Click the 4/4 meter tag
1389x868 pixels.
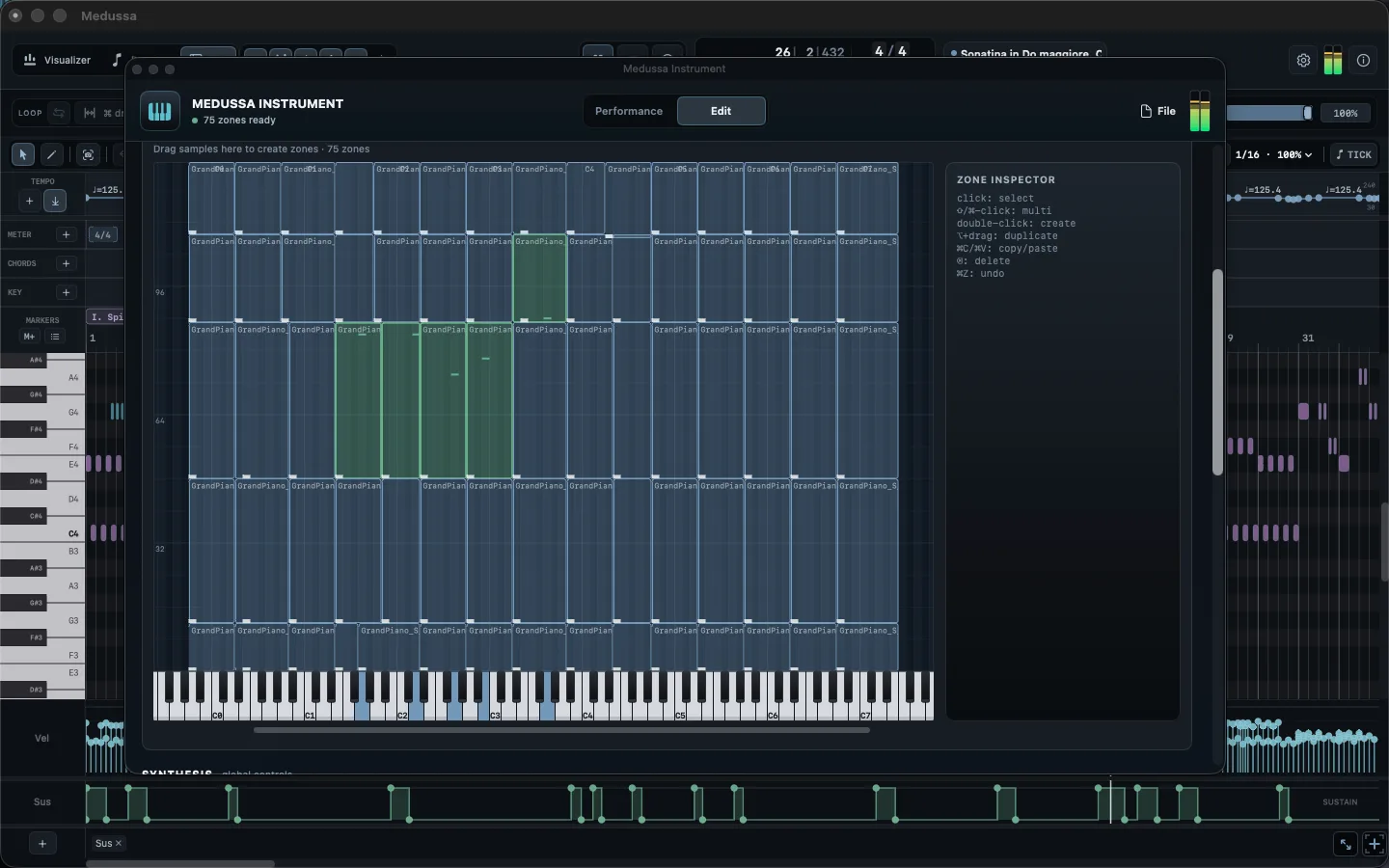[102, 234]
